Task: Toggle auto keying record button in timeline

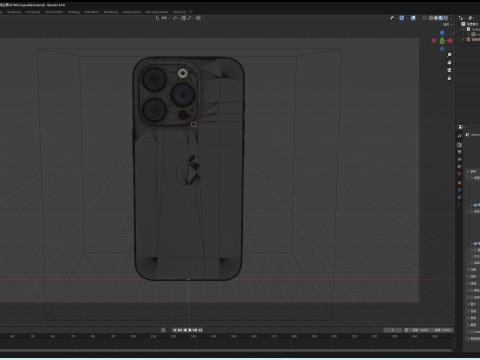Action: [x=163, y=330]
